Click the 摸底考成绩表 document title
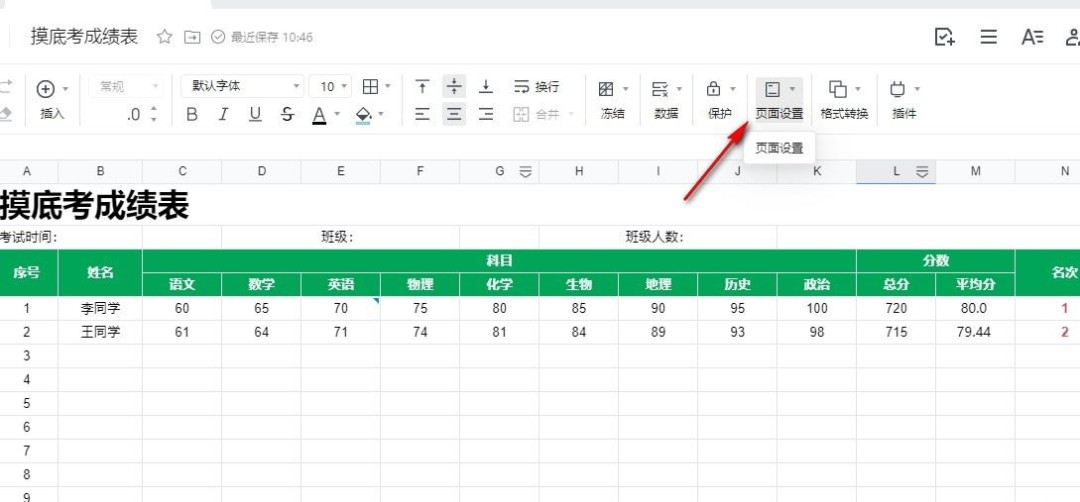This screenshot has width=1080, height=502. click(84, 37)
